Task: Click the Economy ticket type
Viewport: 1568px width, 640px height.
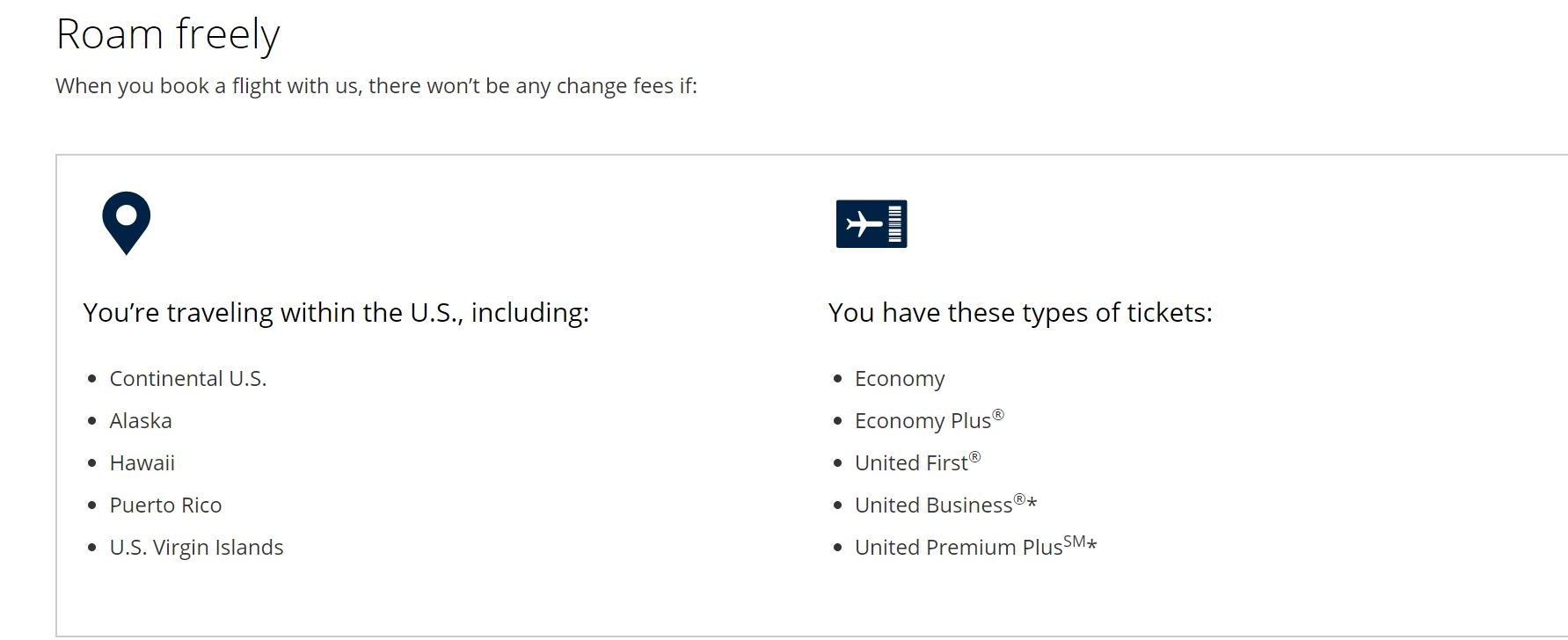Action: tap(900, 379)
